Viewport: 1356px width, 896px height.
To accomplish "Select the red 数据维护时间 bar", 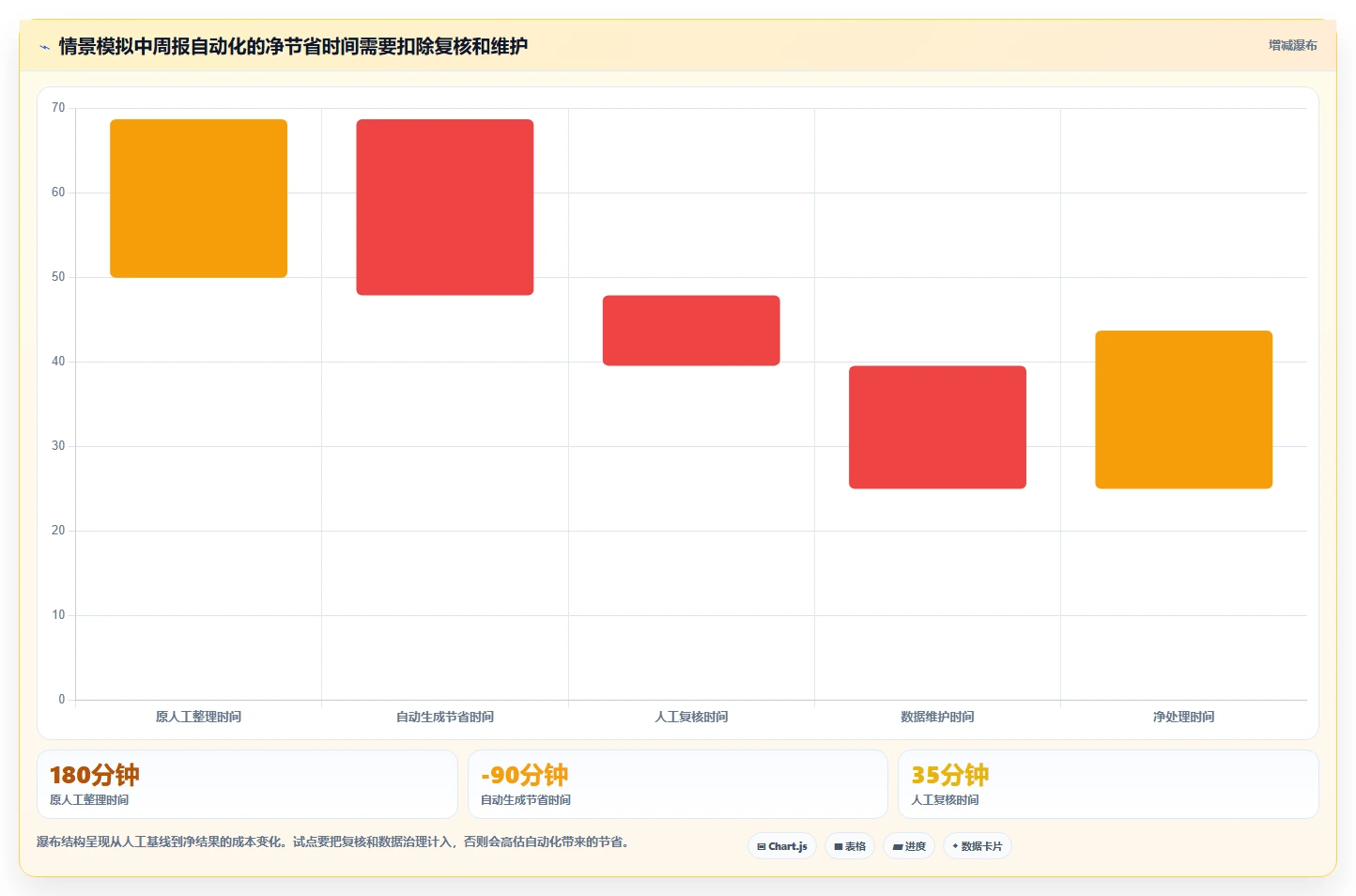I will 937,427.
